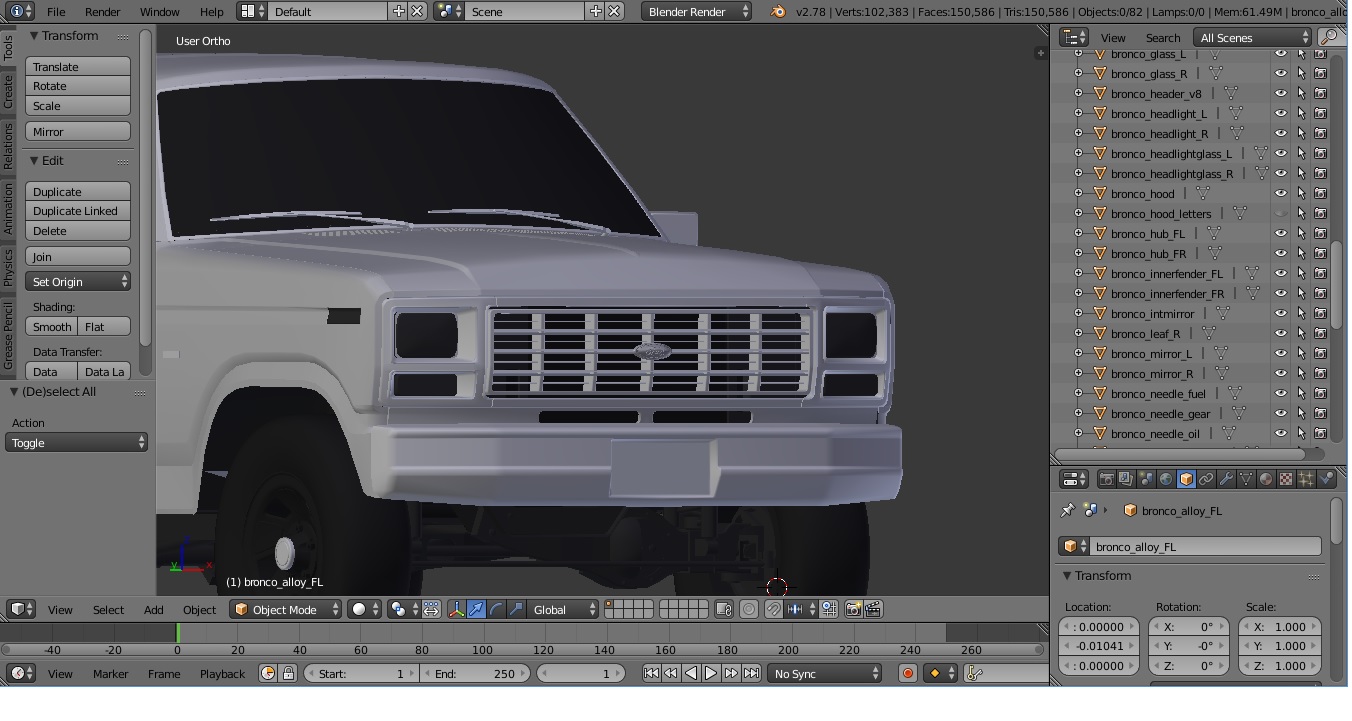Select the scale manipulator icon
1352x721 pixels.
point(517,609)
